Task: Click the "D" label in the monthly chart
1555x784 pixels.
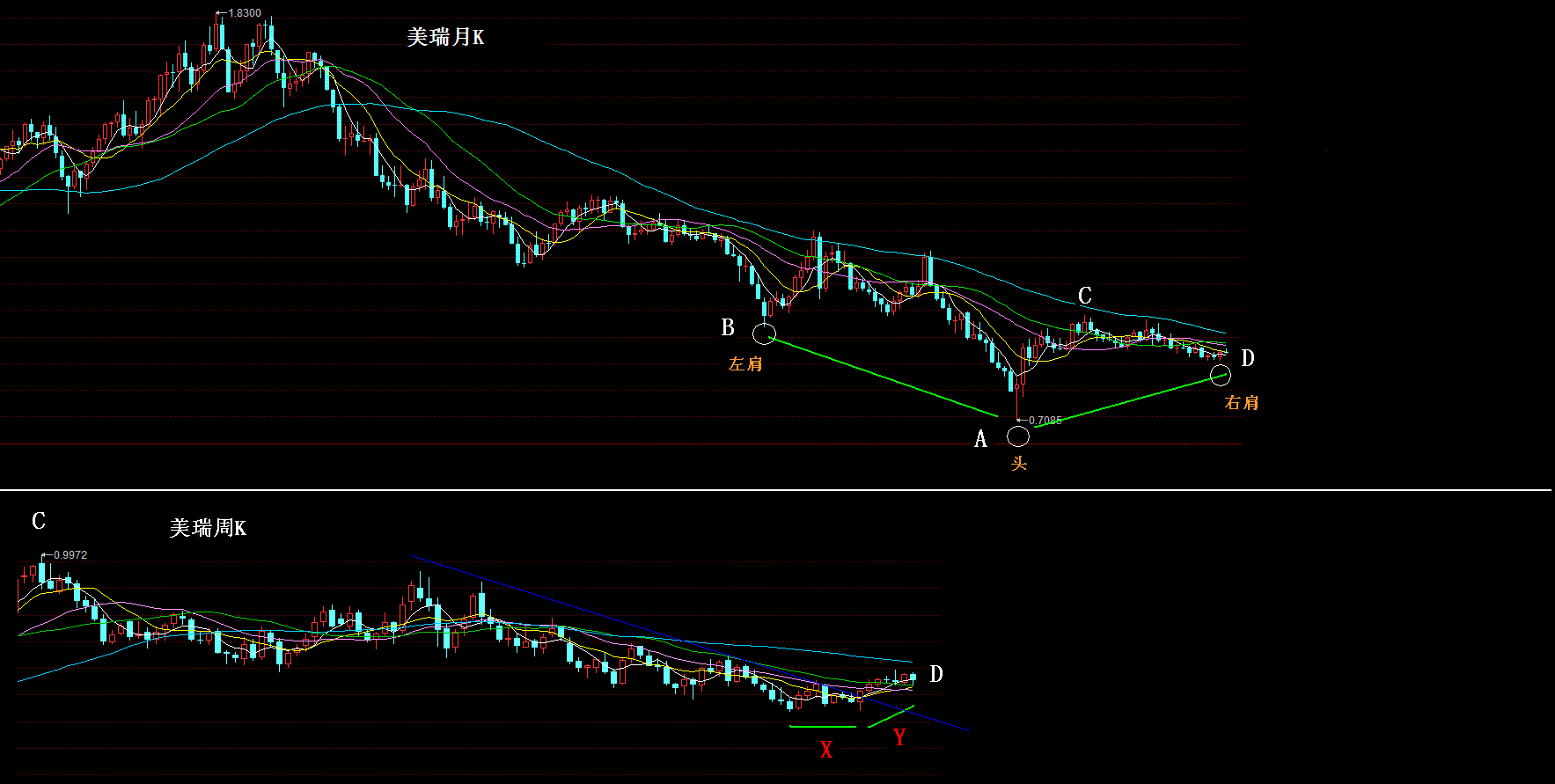Action: tap(1248, 358)
